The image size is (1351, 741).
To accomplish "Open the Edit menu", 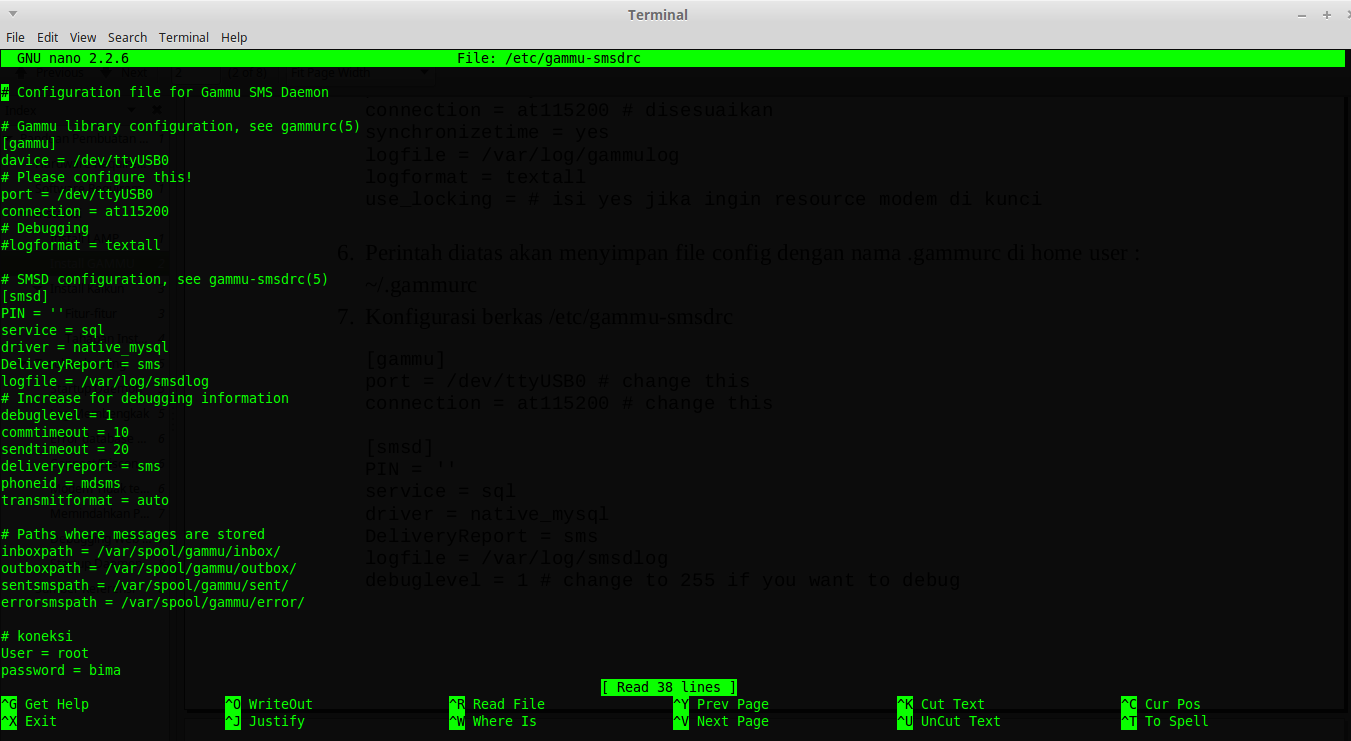I will click(x=47, y=37).
